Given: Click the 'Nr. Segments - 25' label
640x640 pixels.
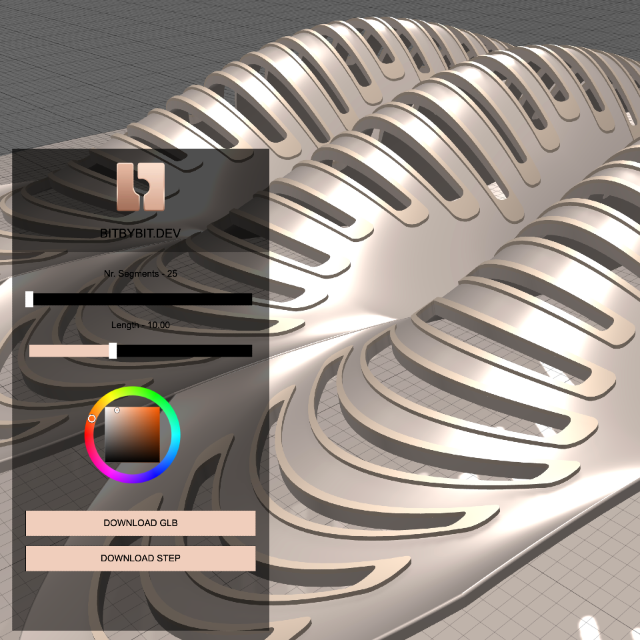Looking at the screenshot, I should [140, 273].
